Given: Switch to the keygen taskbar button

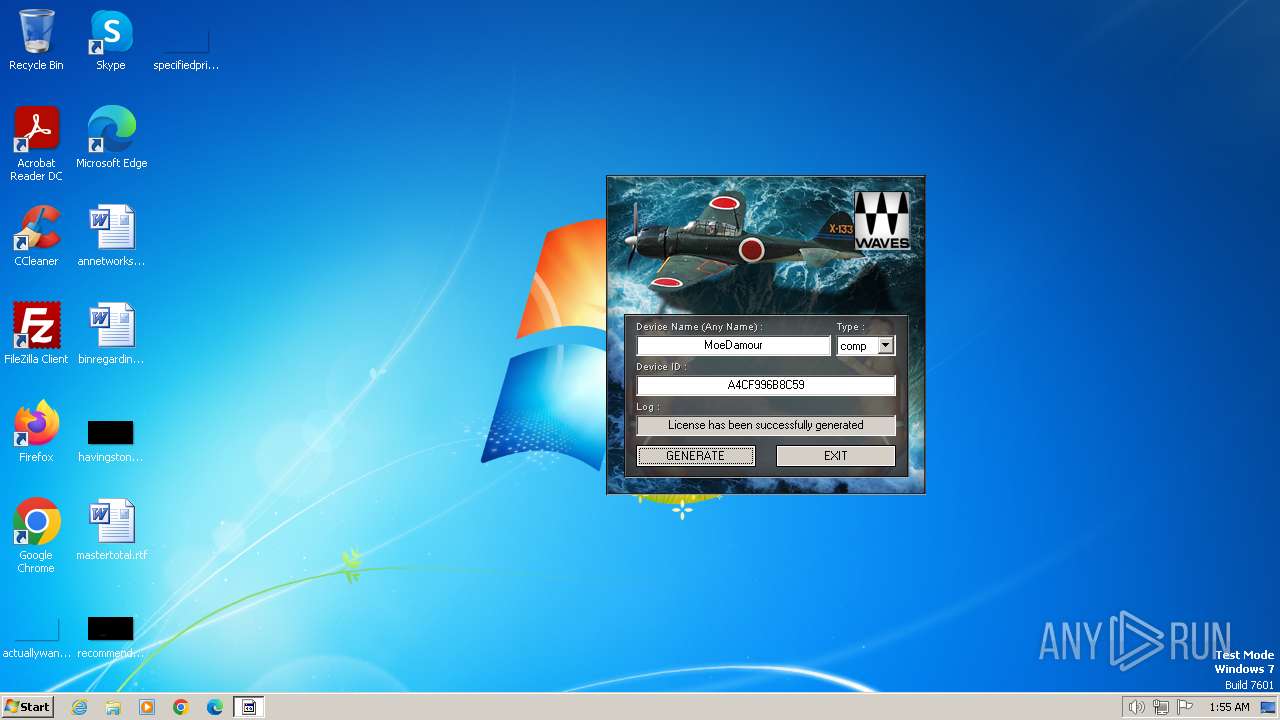Looking at the screenshot, I should pos(249,707).
